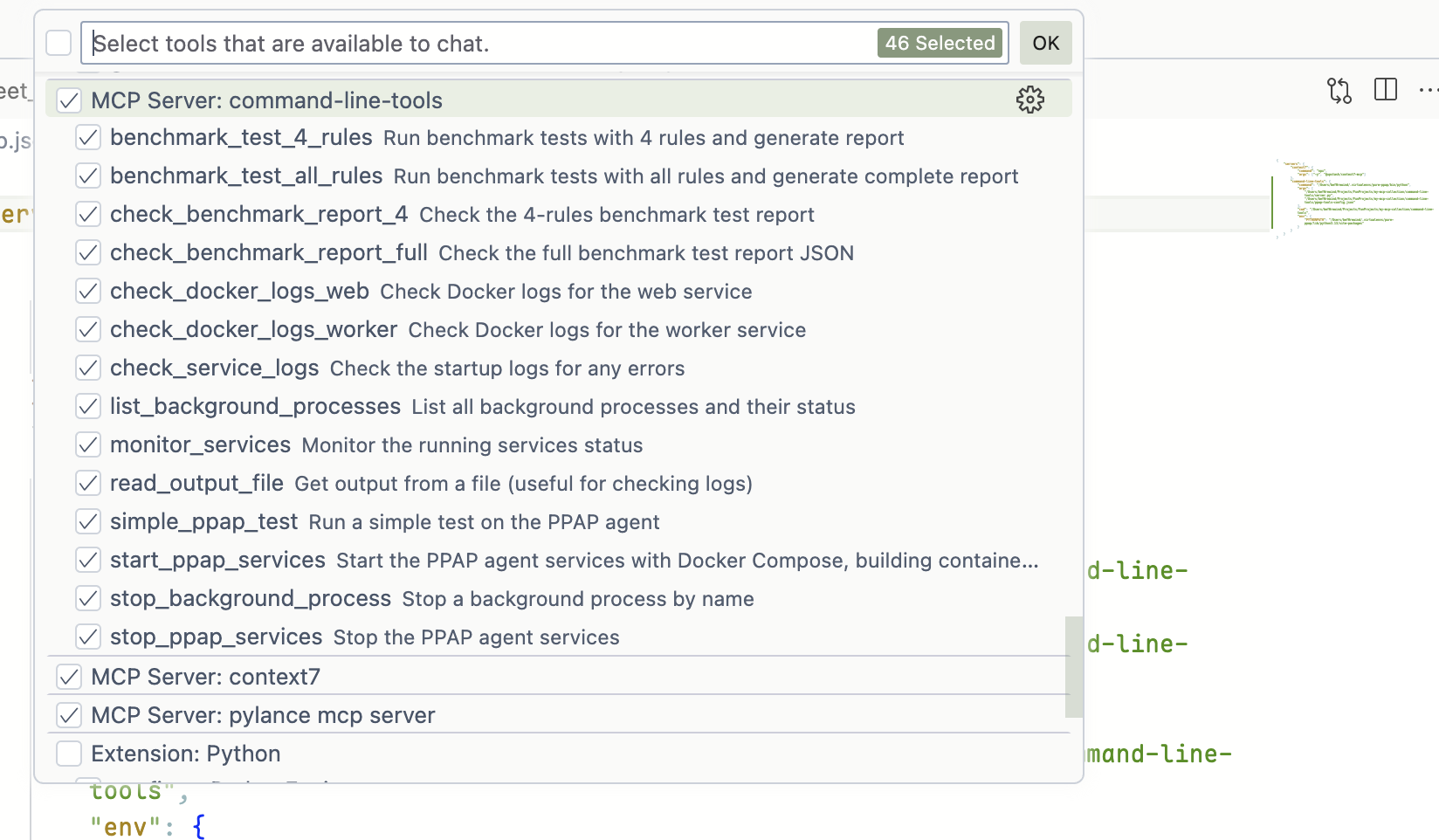Uncheck stop_background_process tool
The width and height of the screenshot is (1439, 840).
(88, 599)
